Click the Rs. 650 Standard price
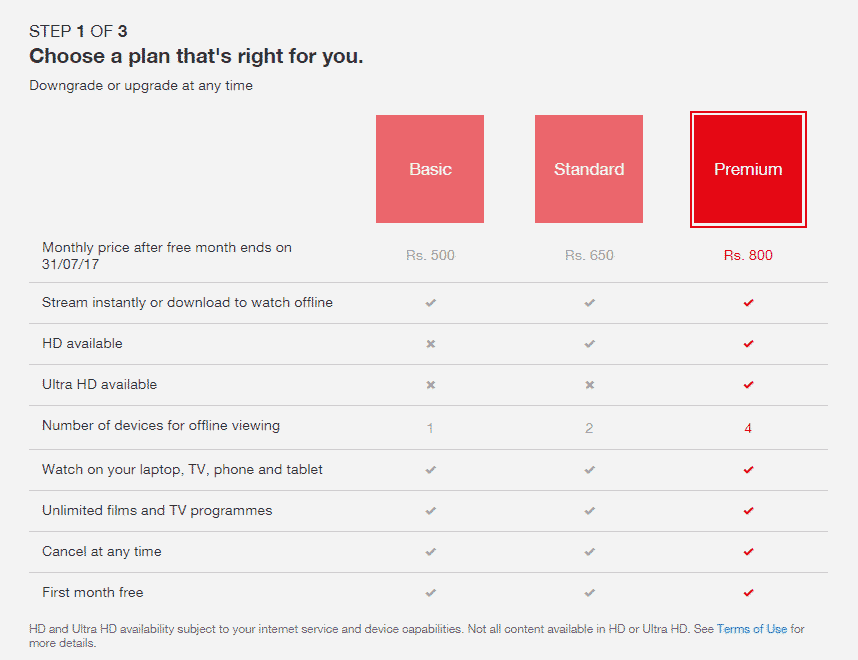The width and height of the screenshot is (858, 660). click(589, 255)
